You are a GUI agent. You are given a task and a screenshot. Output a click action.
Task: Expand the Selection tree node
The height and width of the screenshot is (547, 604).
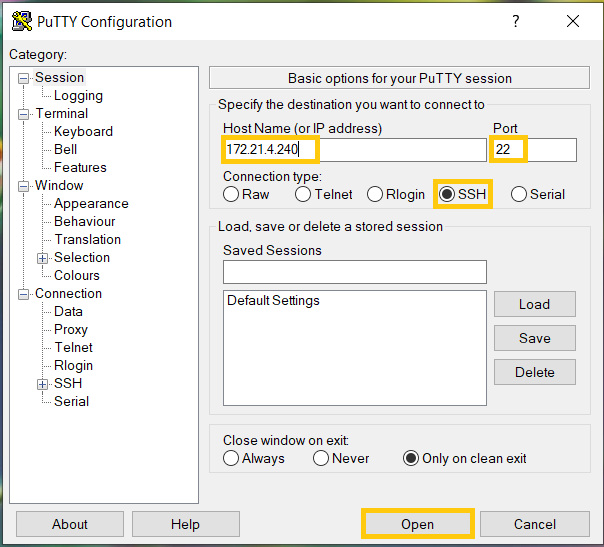click(43, 258)
